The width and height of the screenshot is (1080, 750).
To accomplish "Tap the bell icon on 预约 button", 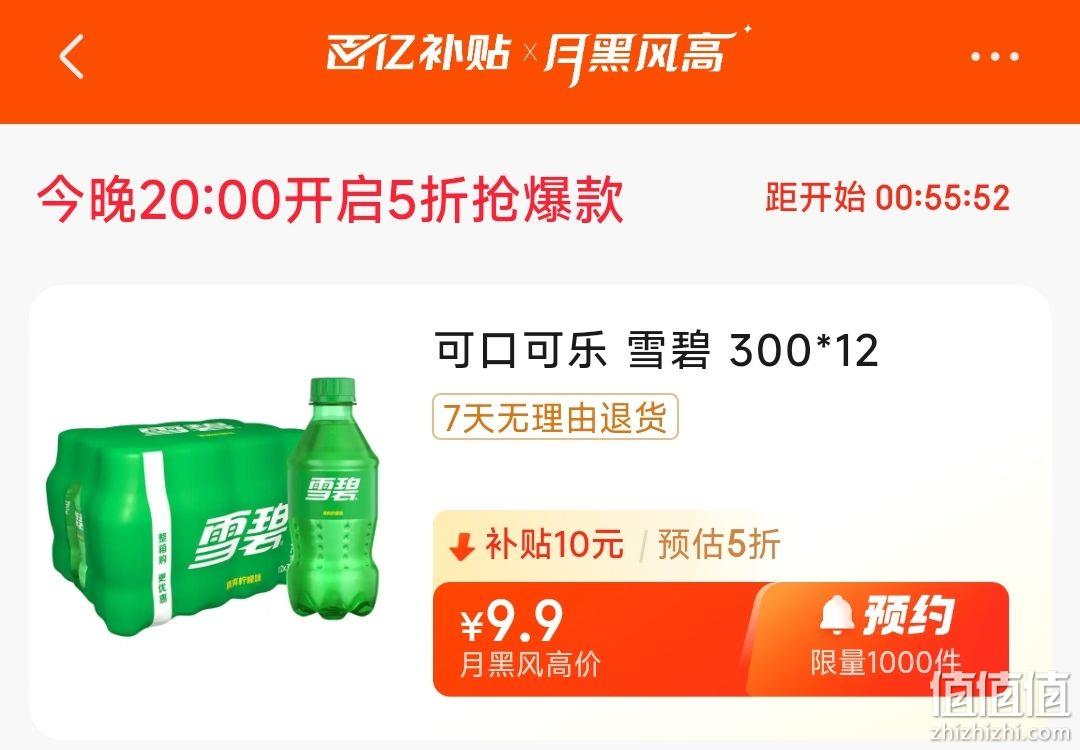I will point(837,615).
